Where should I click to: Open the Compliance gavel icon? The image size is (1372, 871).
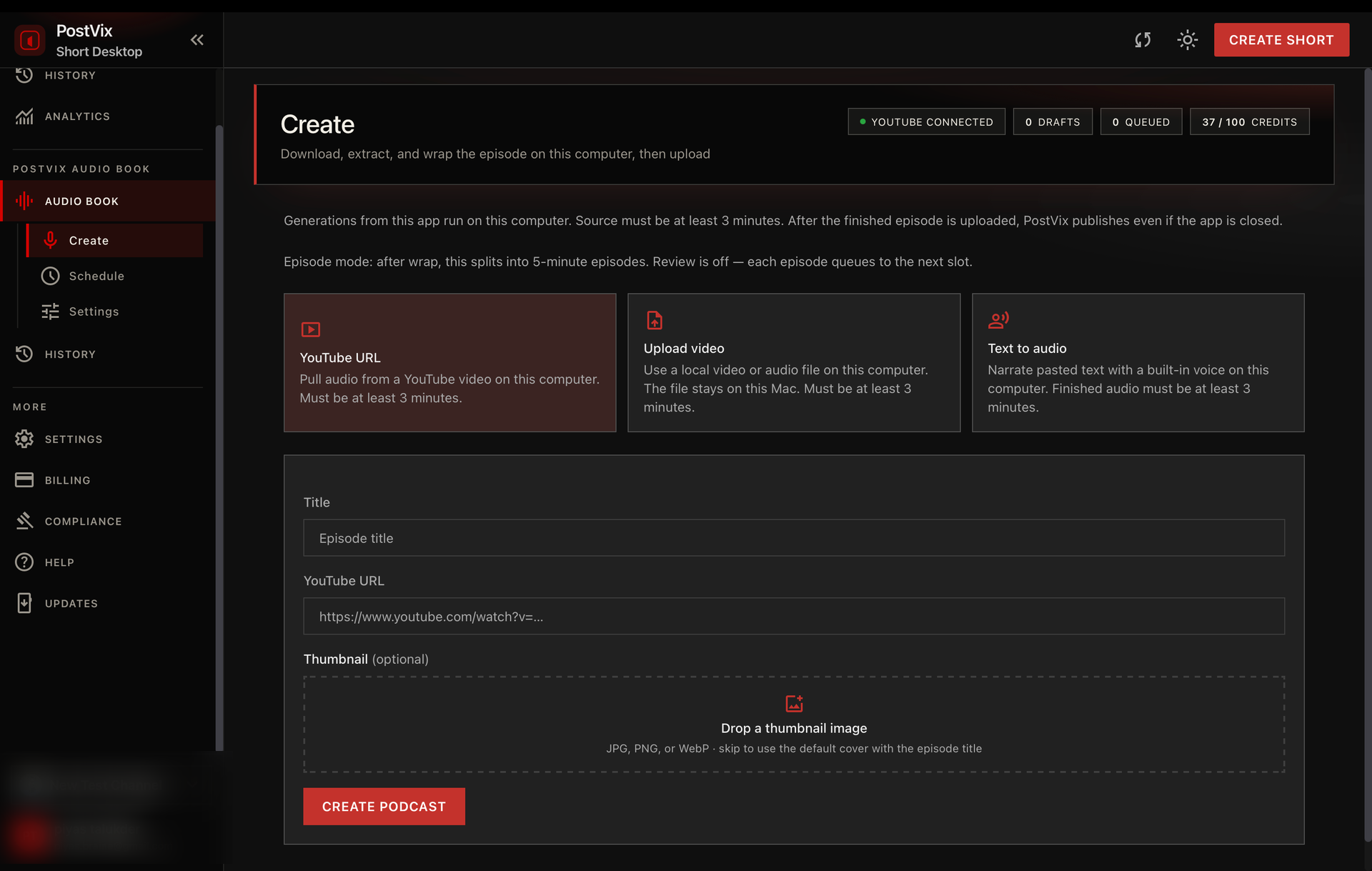pyautogui.click(x=24, y=522)
